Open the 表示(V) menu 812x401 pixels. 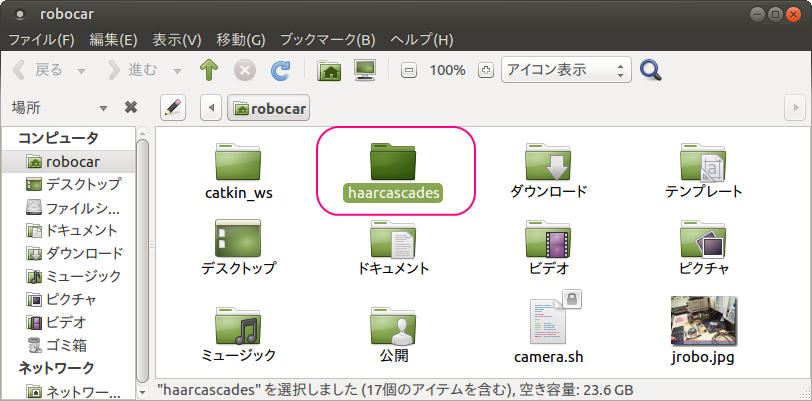(x=177, y=39)
